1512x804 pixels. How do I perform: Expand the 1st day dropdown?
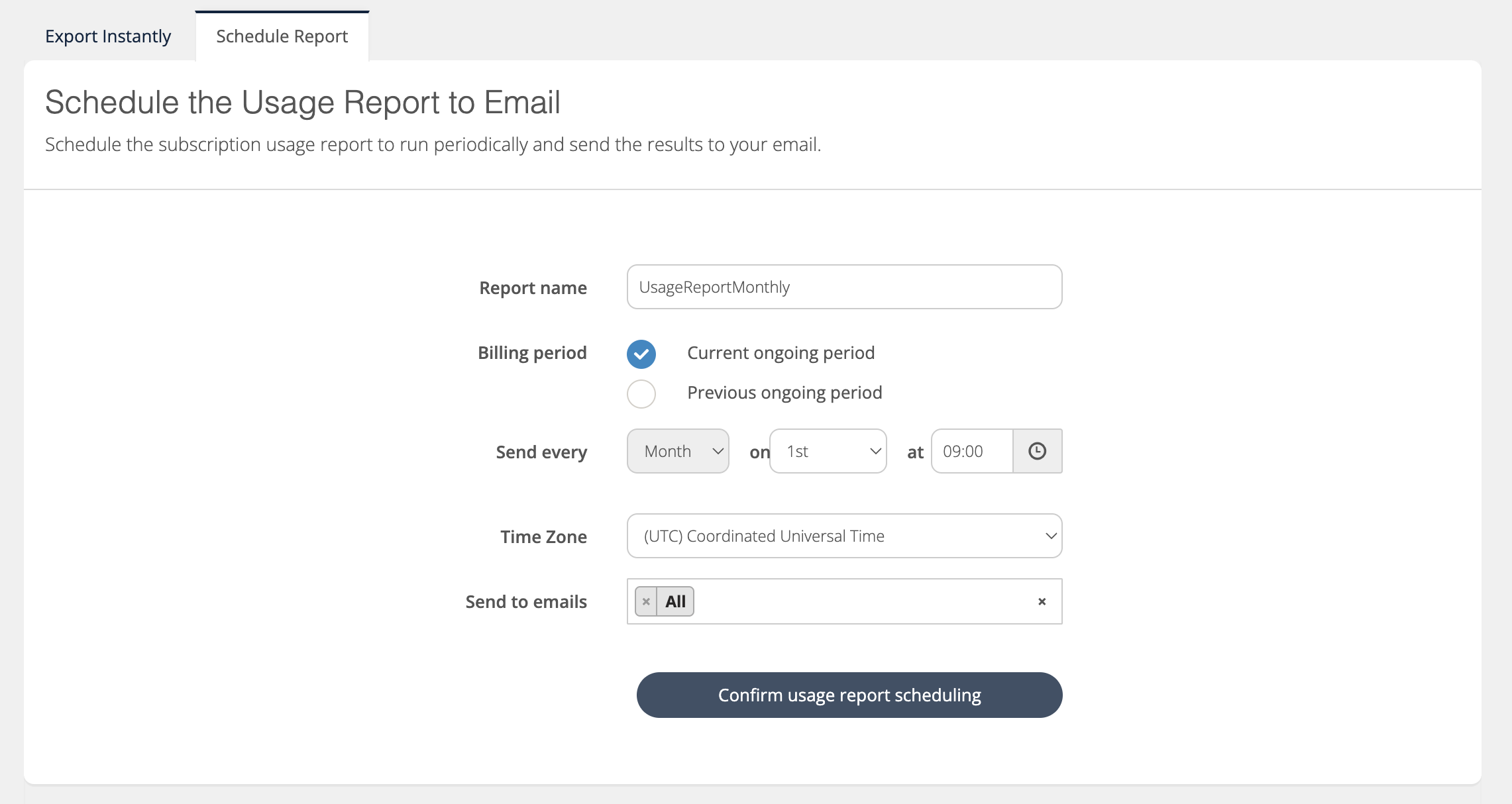coord(827,451)
